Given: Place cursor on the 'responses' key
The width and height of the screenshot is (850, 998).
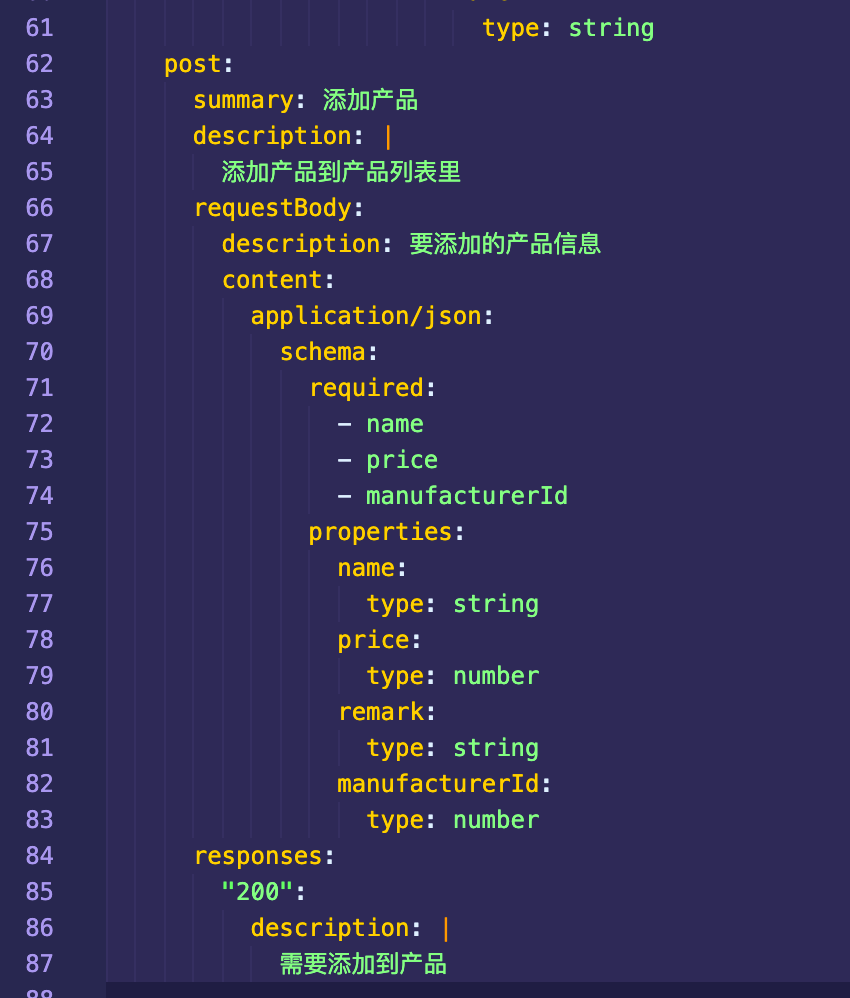Looking at the screenshot, I should coord(258,856).
